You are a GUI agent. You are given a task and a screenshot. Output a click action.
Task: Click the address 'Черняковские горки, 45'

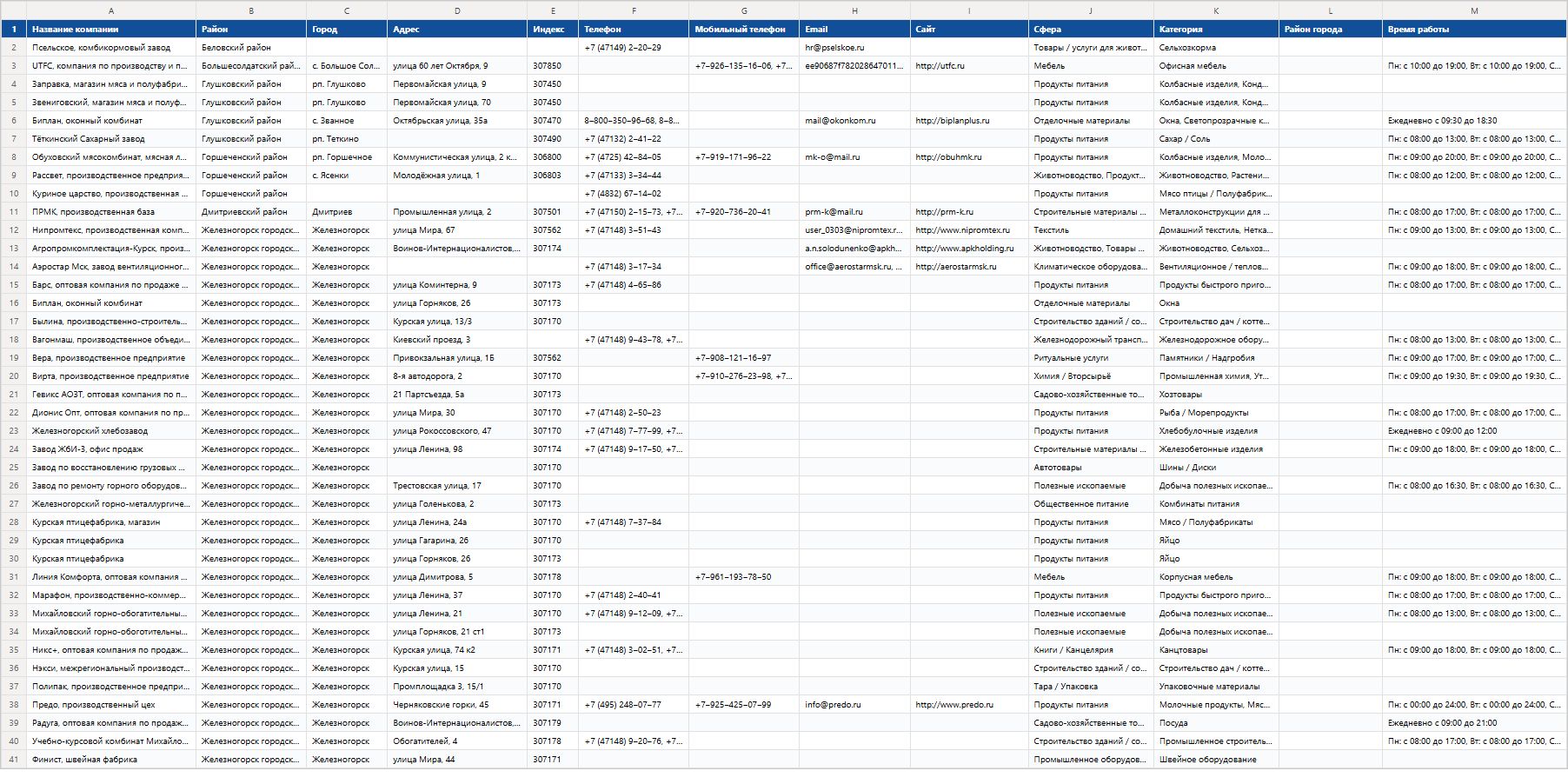(457, 705)
